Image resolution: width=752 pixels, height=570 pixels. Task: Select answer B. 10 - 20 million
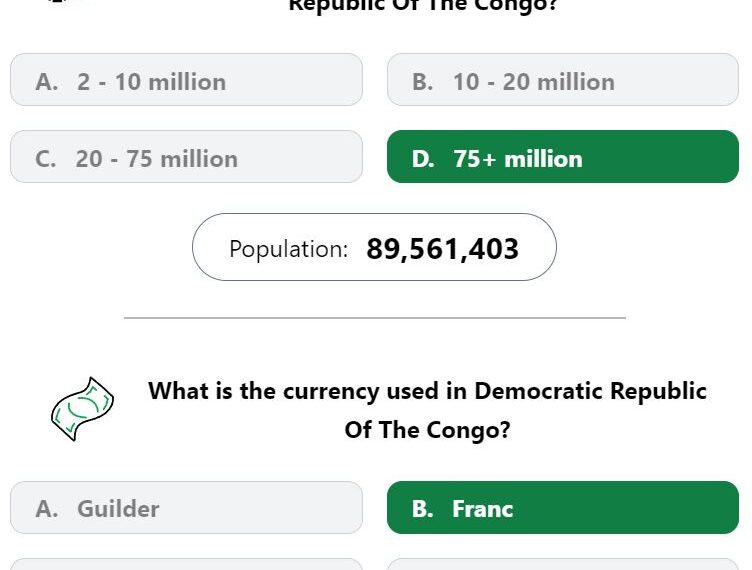tap(563, 80)
